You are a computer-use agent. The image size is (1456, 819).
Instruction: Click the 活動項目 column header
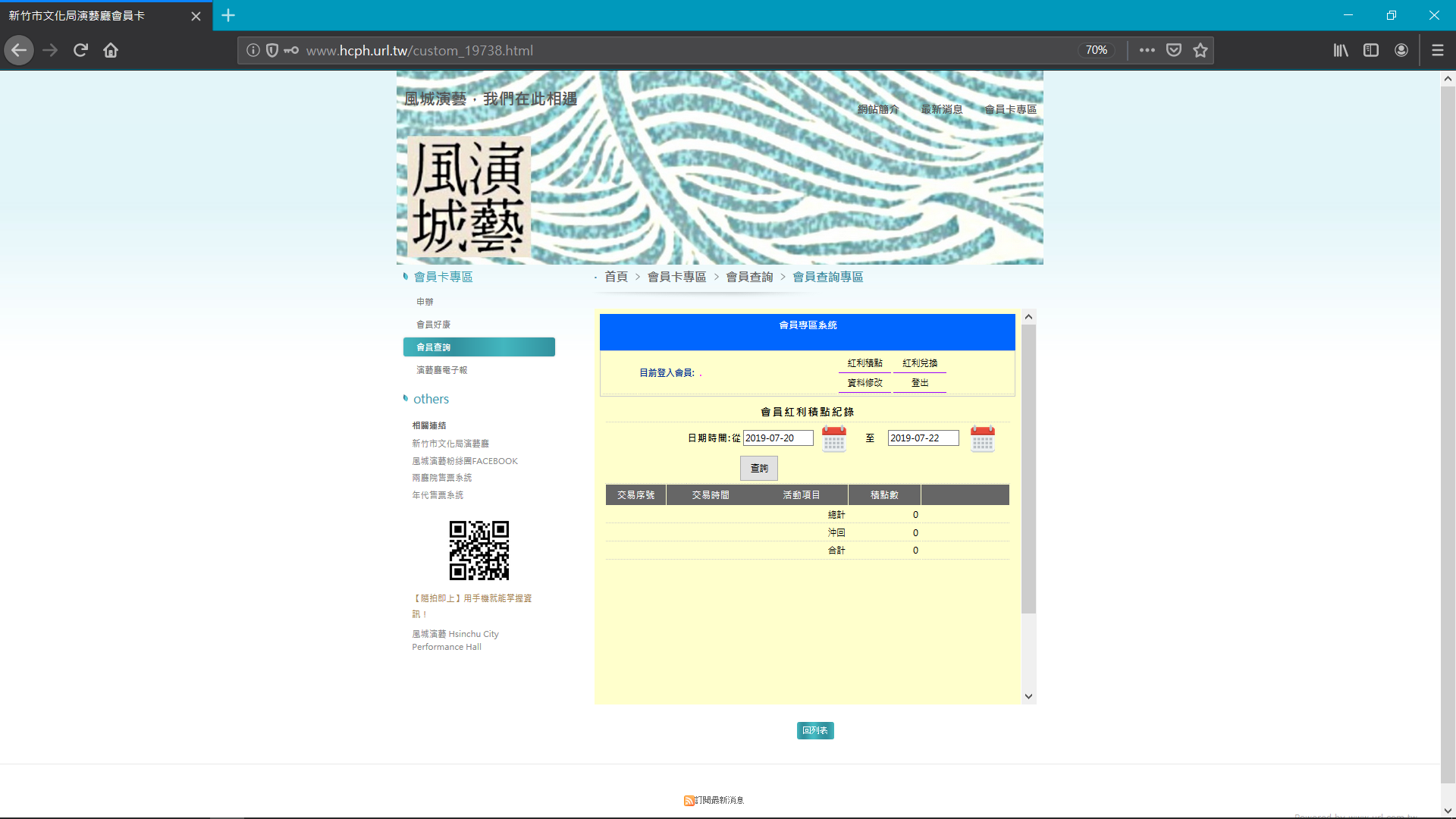(802, 495)
